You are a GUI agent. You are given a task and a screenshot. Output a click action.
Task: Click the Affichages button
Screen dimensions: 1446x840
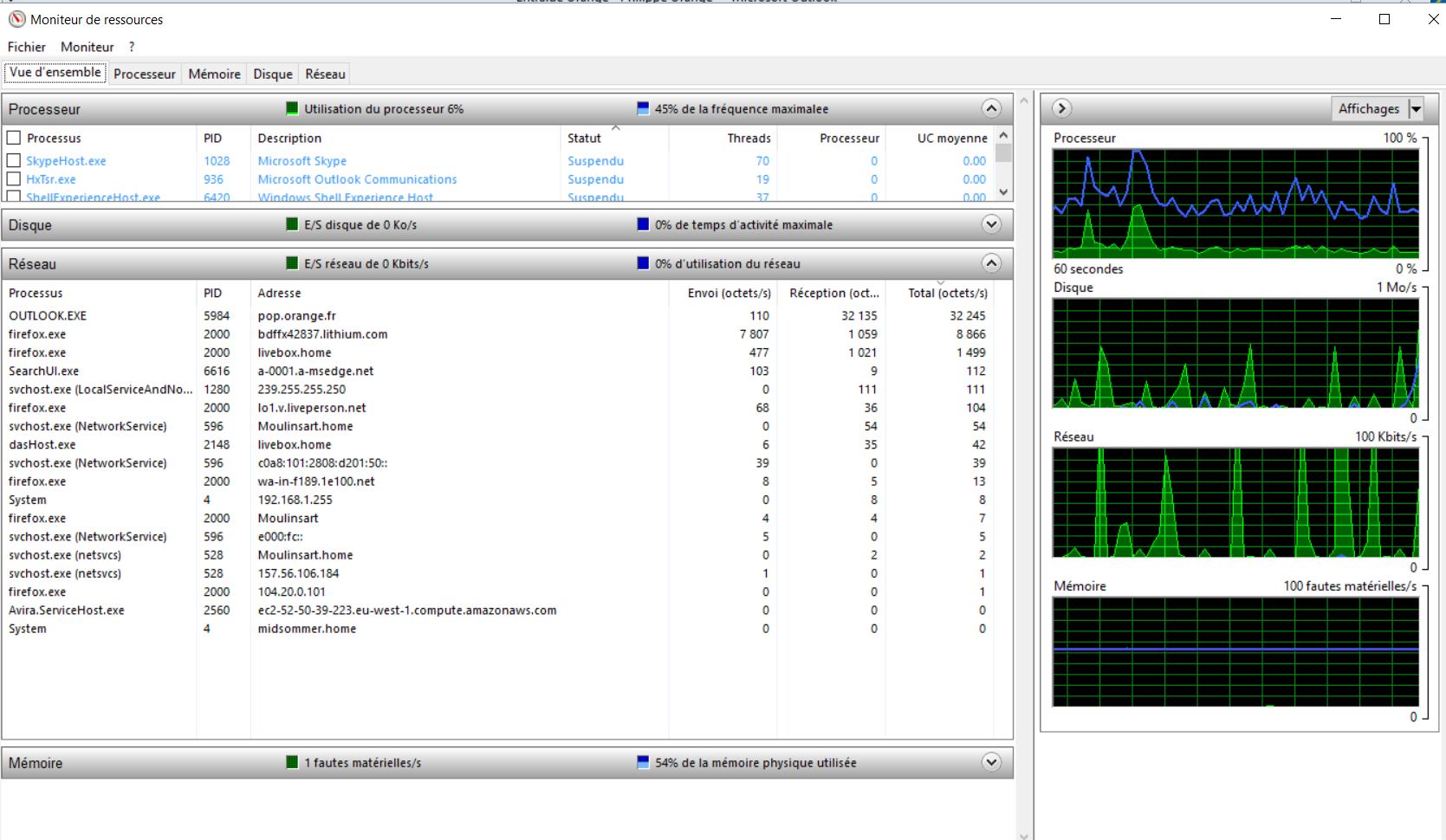point(1368,109)
